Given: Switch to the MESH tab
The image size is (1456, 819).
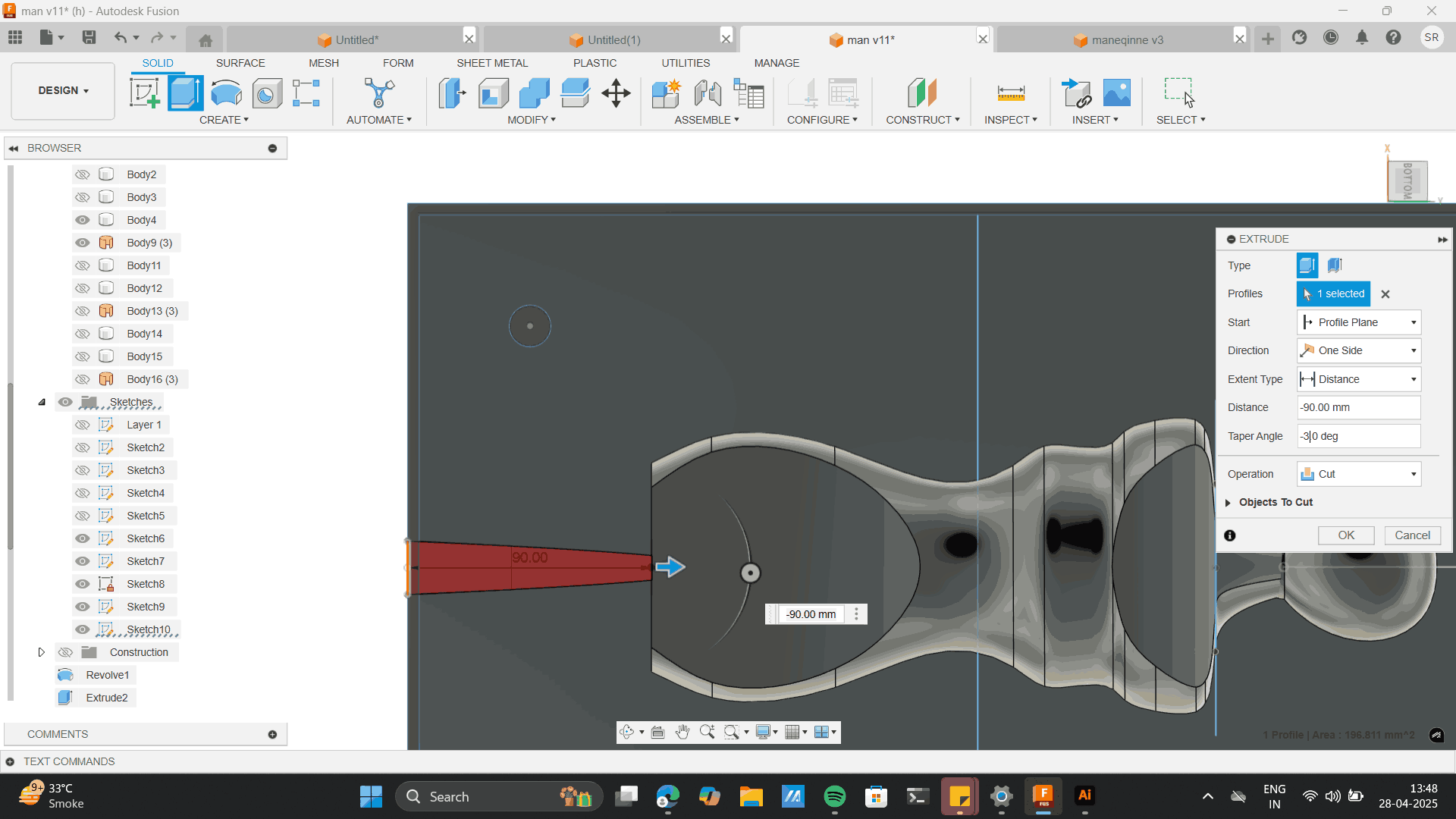Looking at the screenshot, I should click(324, 63).
